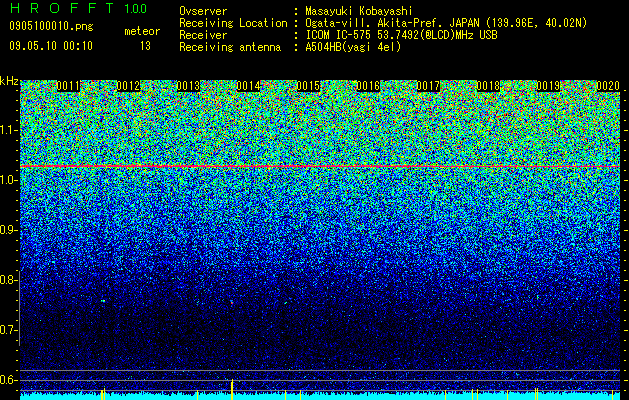The height and width of the screenshot is (400, 629).
Task: Click the tall yellow meteor spike below 0014
Action: [x=232, y=389]
